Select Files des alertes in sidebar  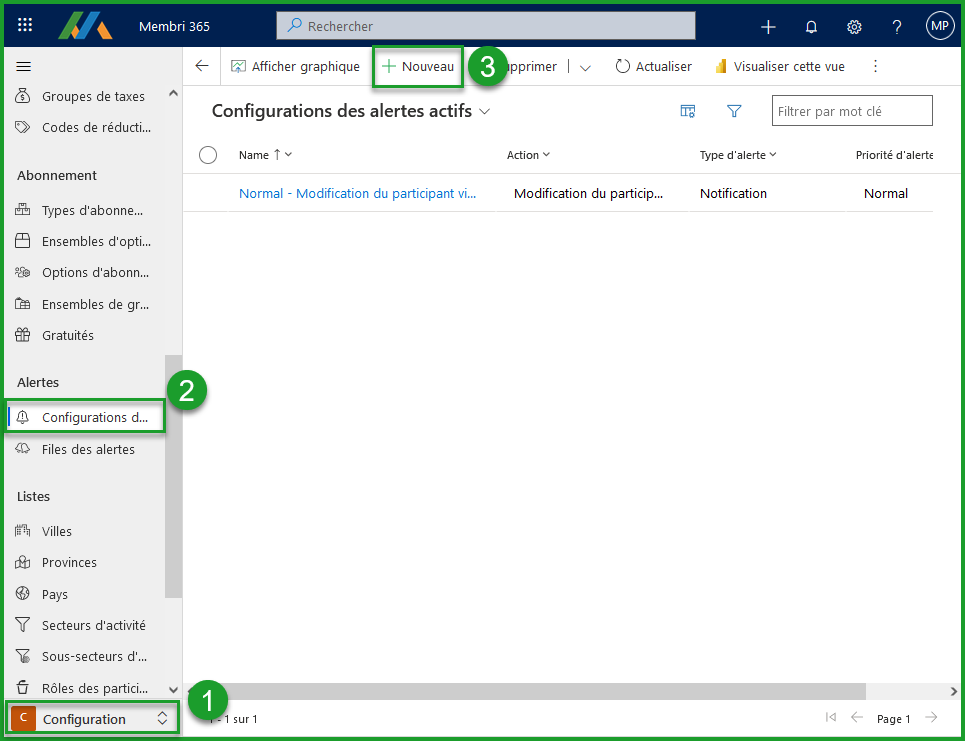click(x=88, y=449)
